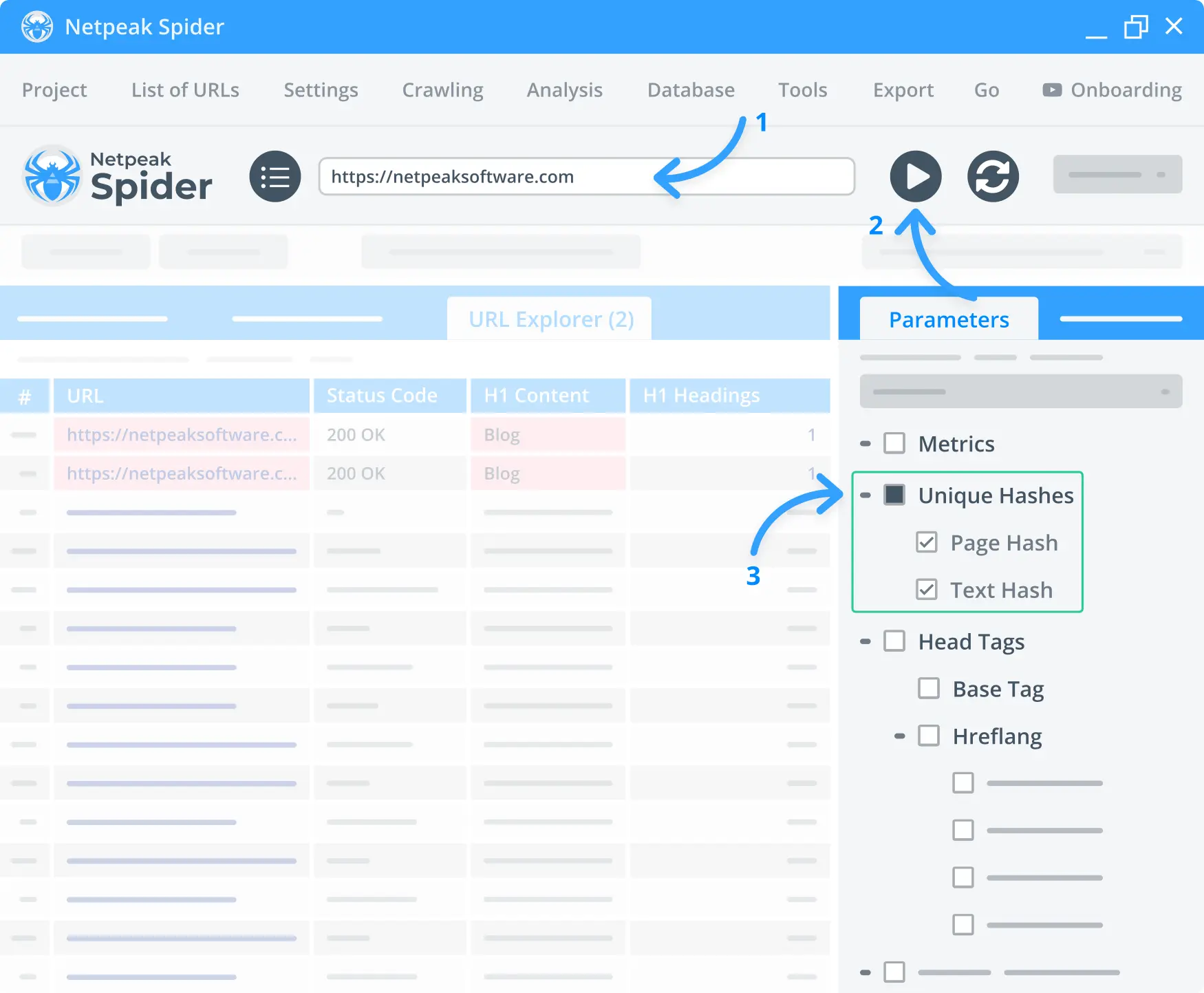Open the gray dropdown beside the refresh icon
1204x993 pixels.
click(1117, 174)
